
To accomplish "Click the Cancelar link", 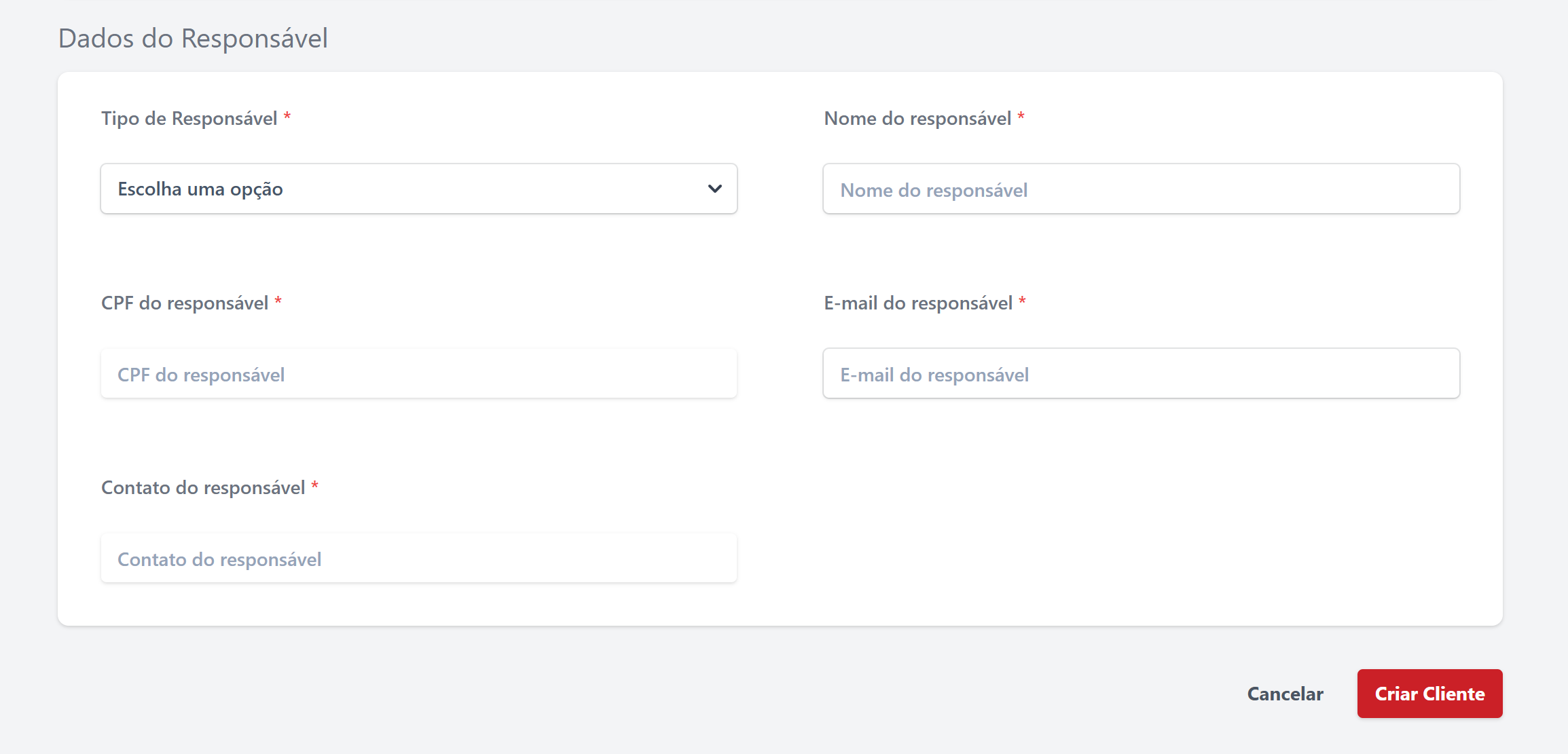I will tap(1284, 694).
